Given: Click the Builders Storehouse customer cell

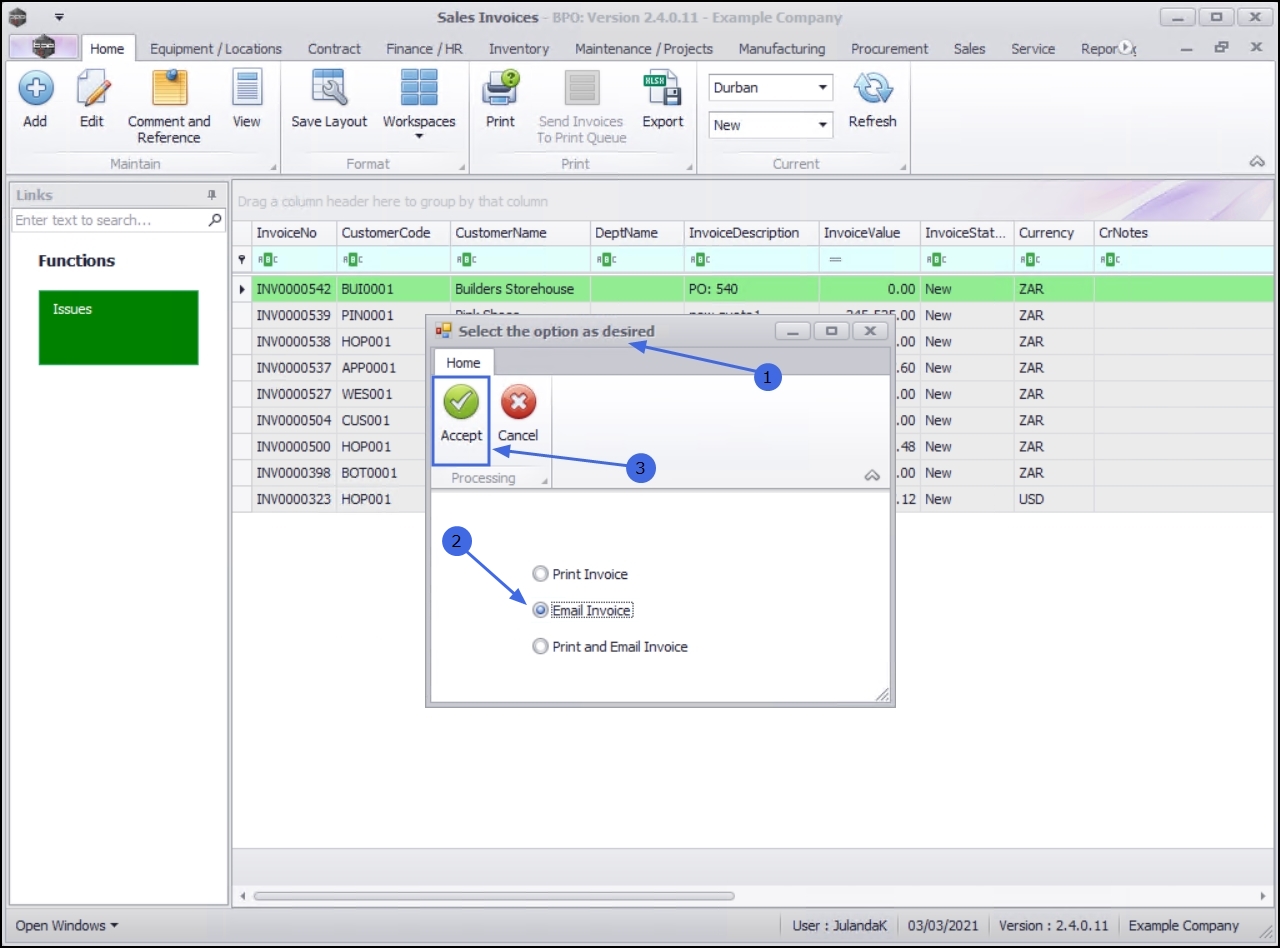Looking at the screenshot, I should (520, 289).
